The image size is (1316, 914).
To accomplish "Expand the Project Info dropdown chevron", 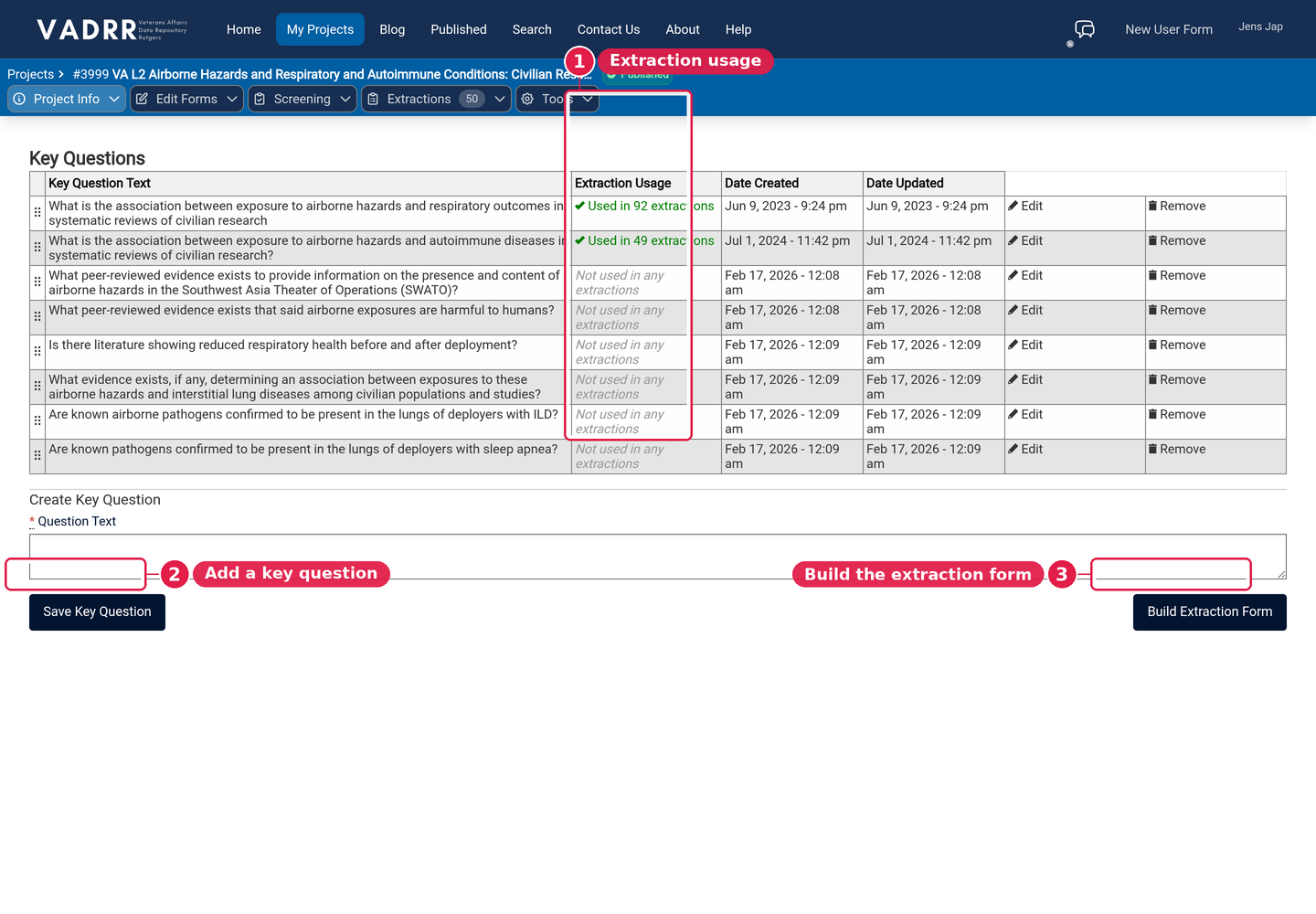I will click(114, 99).
